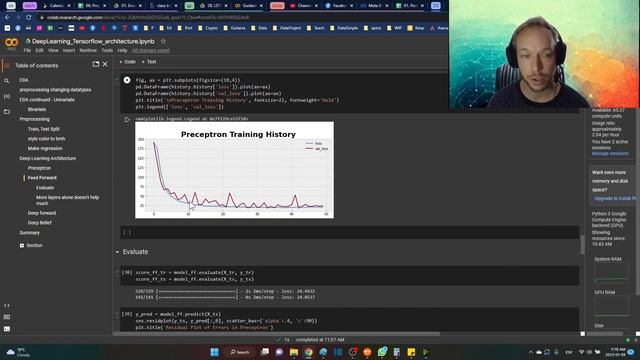This screenshot has height=360, width=640.
Task: Click the notebook vertical scrollbar
Action: pos(582,244)
